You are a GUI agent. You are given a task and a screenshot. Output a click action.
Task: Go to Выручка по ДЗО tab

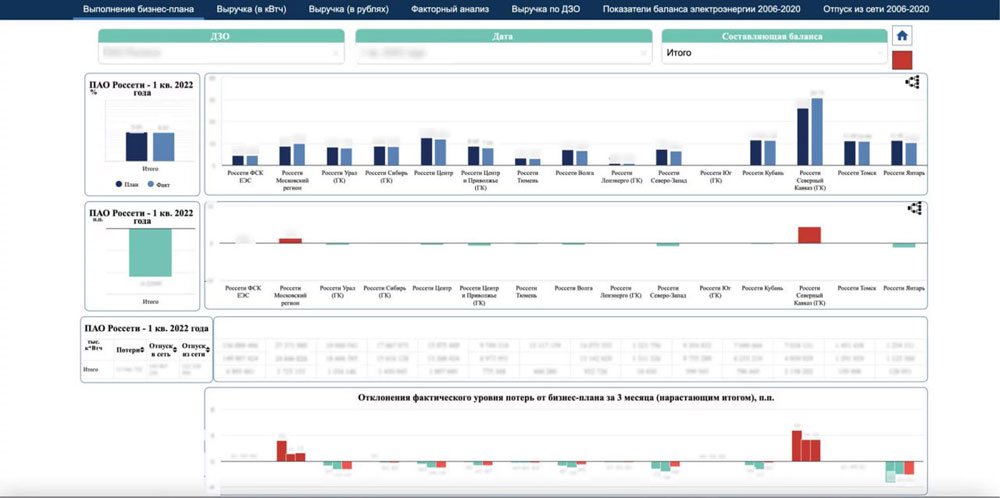[x=546, y=8]
